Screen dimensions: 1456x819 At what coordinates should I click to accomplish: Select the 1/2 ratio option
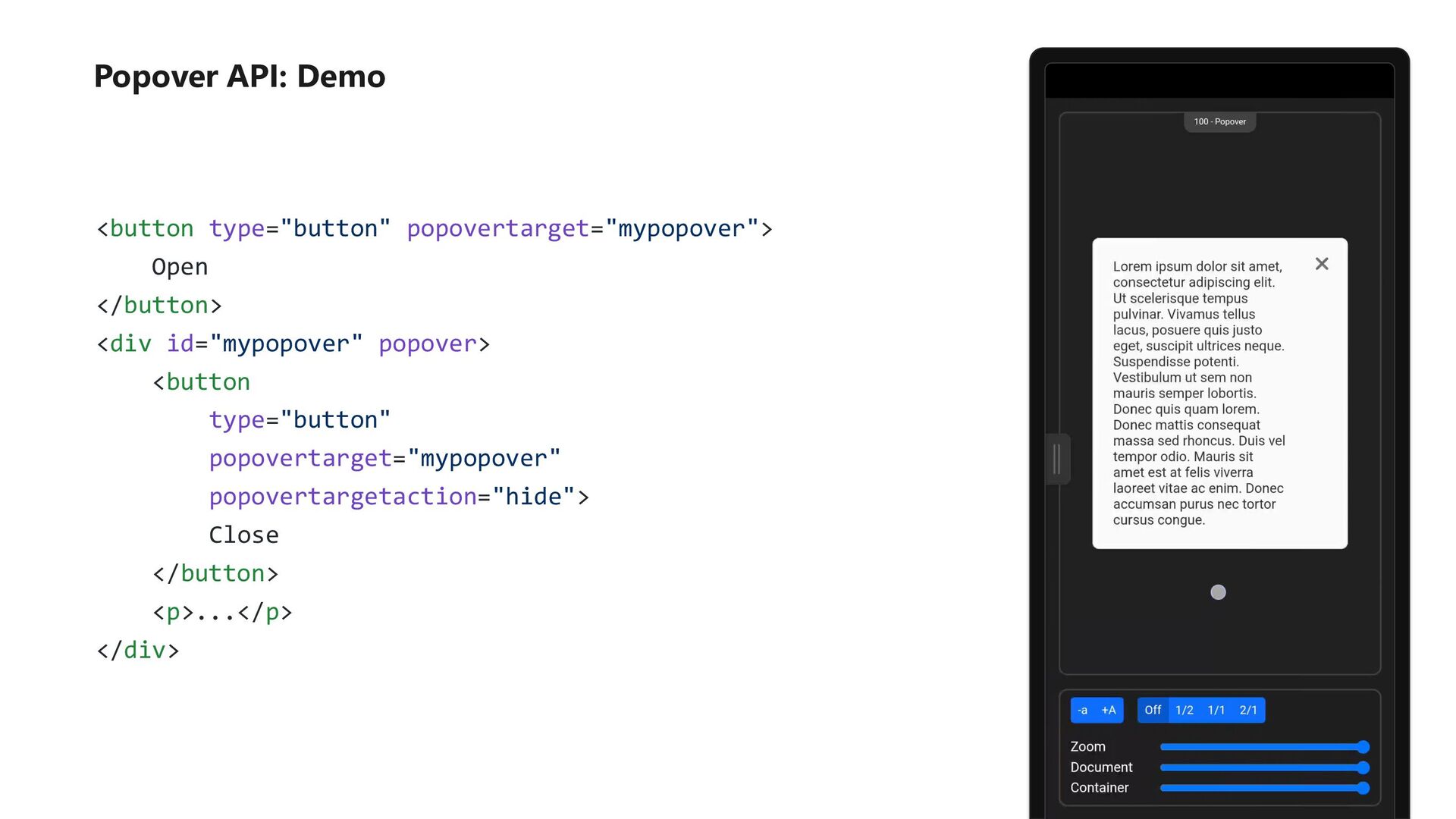[1185, 711]
